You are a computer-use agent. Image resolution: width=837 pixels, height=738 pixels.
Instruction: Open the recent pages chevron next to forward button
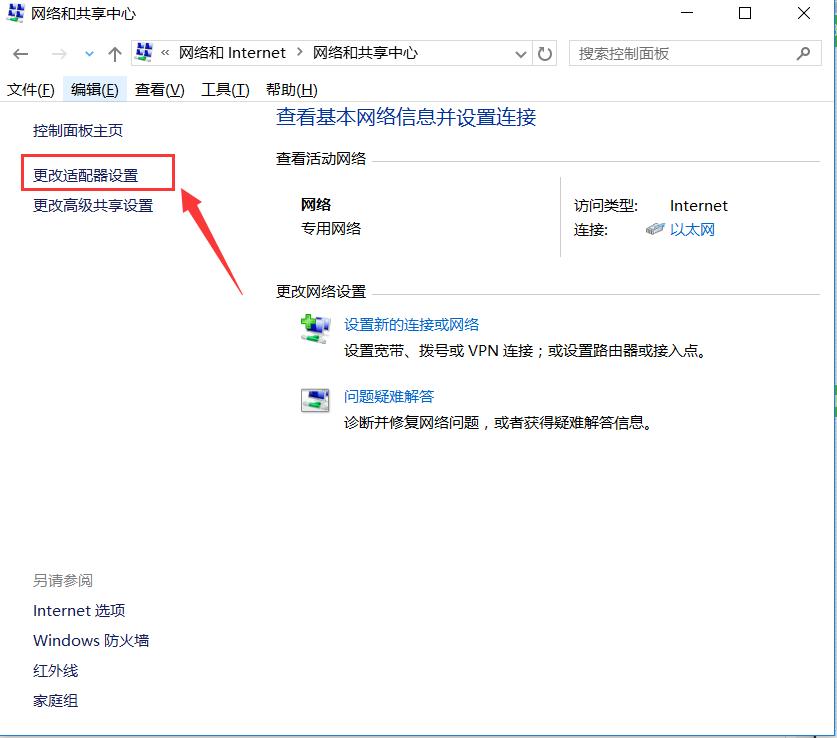pyautogui.click(x=89, y=53)
